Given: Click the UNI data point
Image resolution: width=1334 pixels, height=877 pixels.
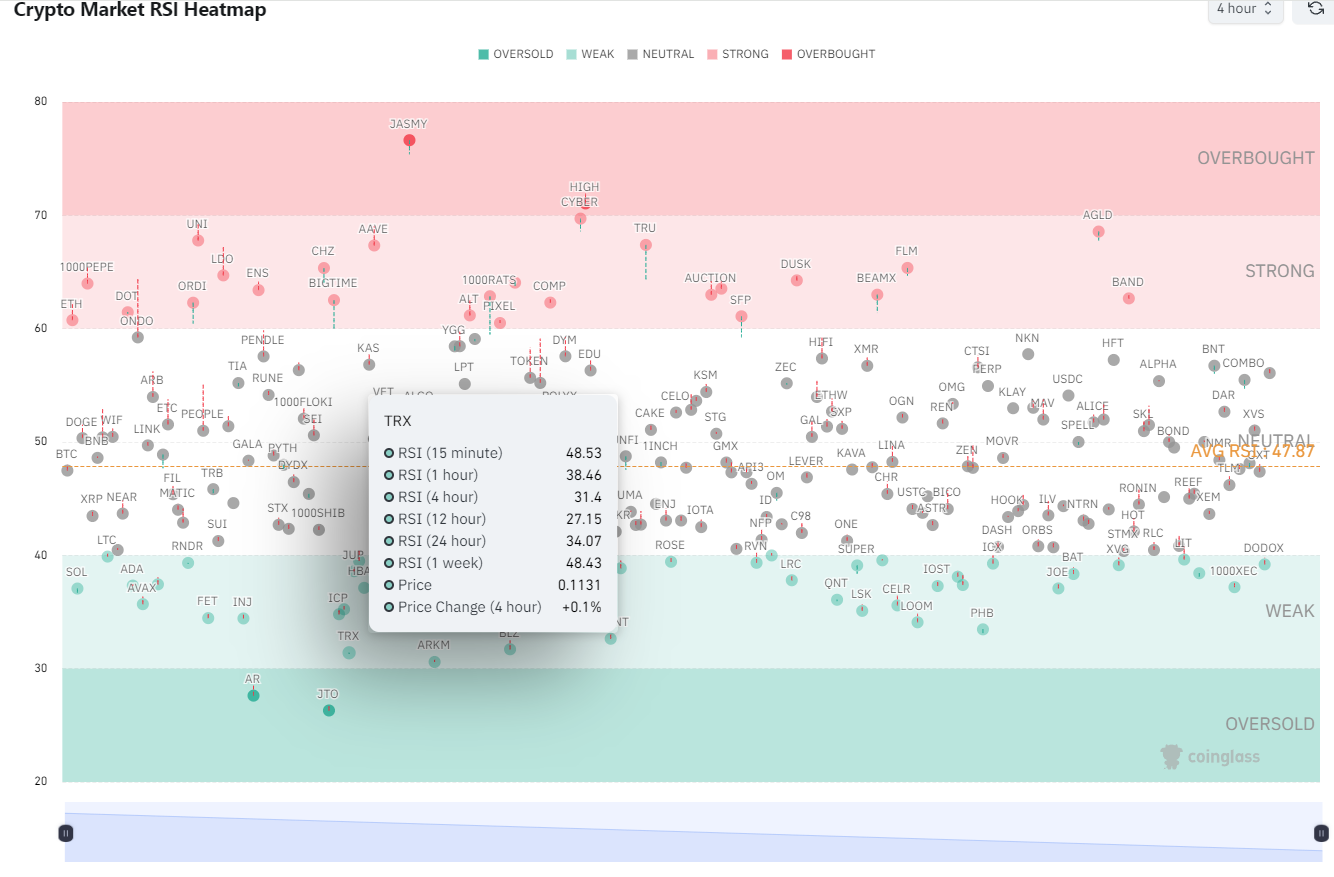Looking at the screenshot, I should 198,240.
